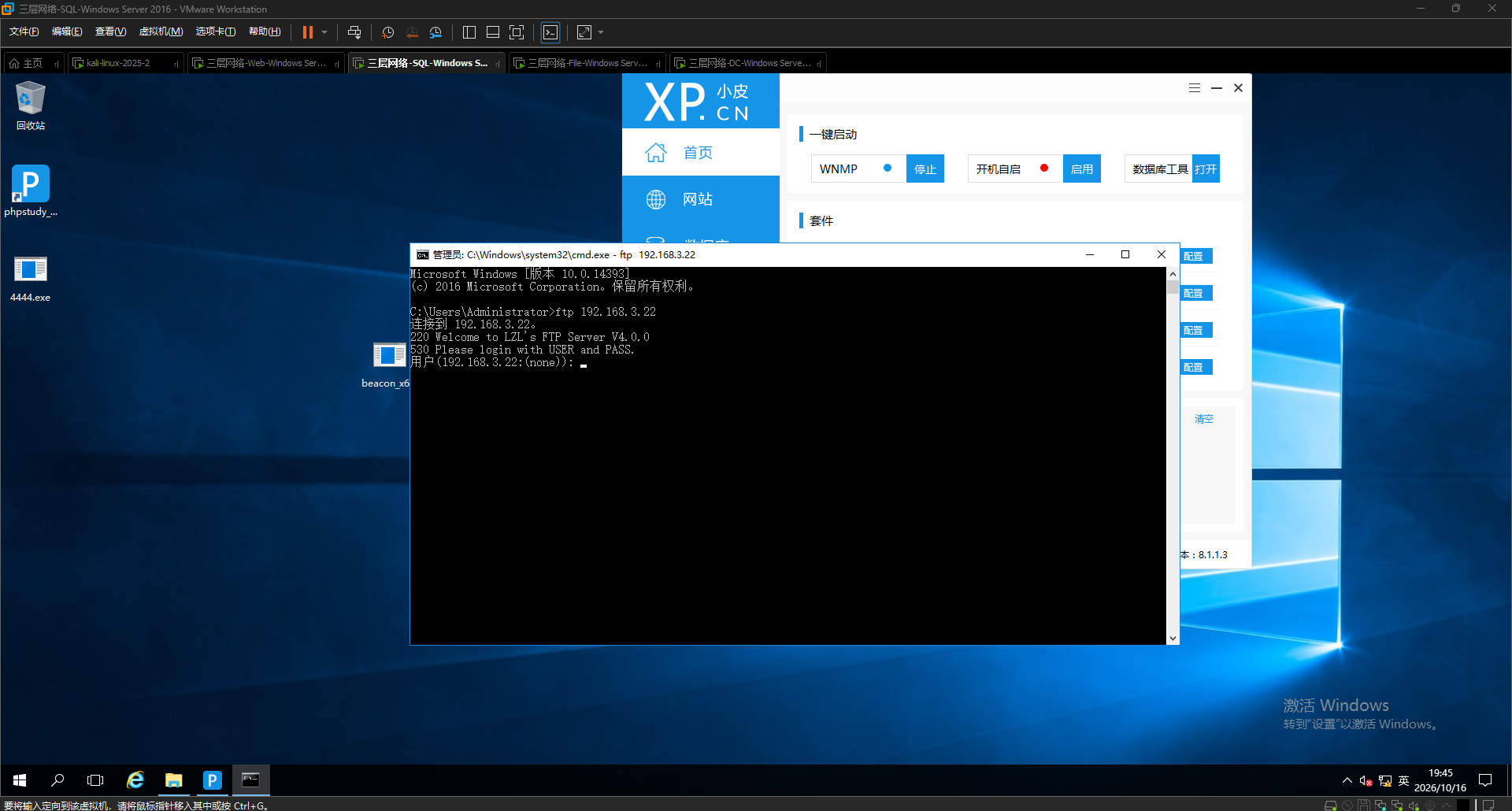Image resolution: width=1512 pixels, height=811 pixels.
Task: Open 网站 in the phpStudy sidebar
Action: pos(701,199)
